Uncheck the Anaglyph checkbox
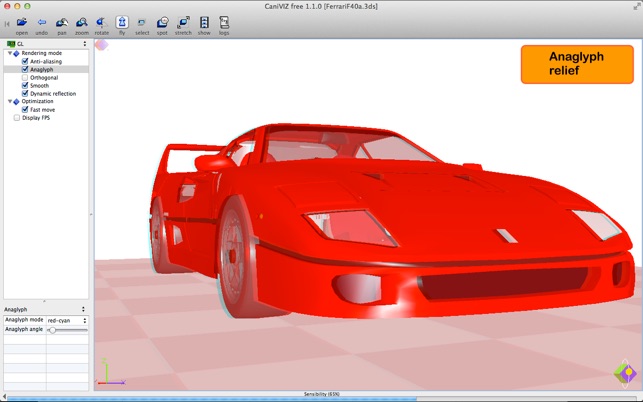This screenshot has height=402, width=643. pos(25,69)
